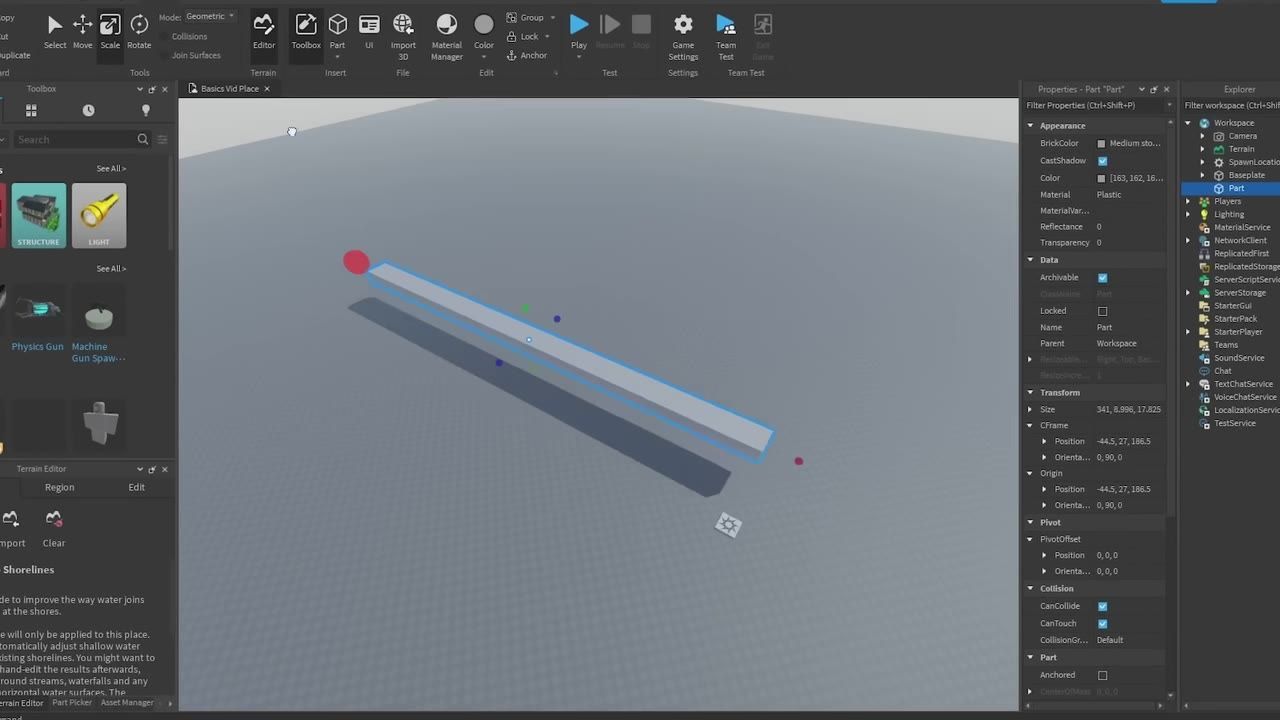Launch Team Test

(x=726, y=36)
